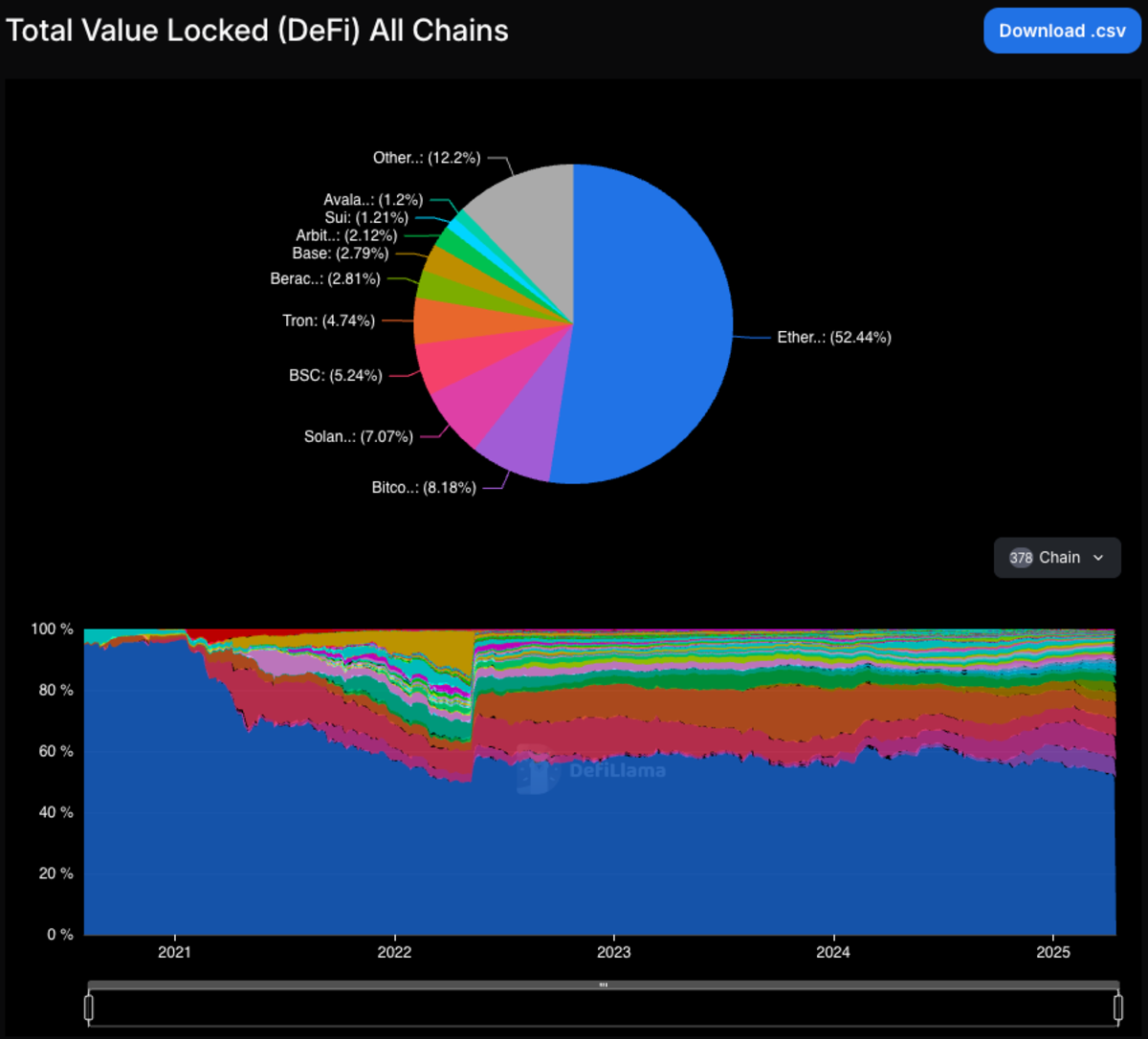The image size is (1148, 1039).
Task: Click the 'Ether..: (52.44%)' pie label
Action: click(x=833, y=338)
